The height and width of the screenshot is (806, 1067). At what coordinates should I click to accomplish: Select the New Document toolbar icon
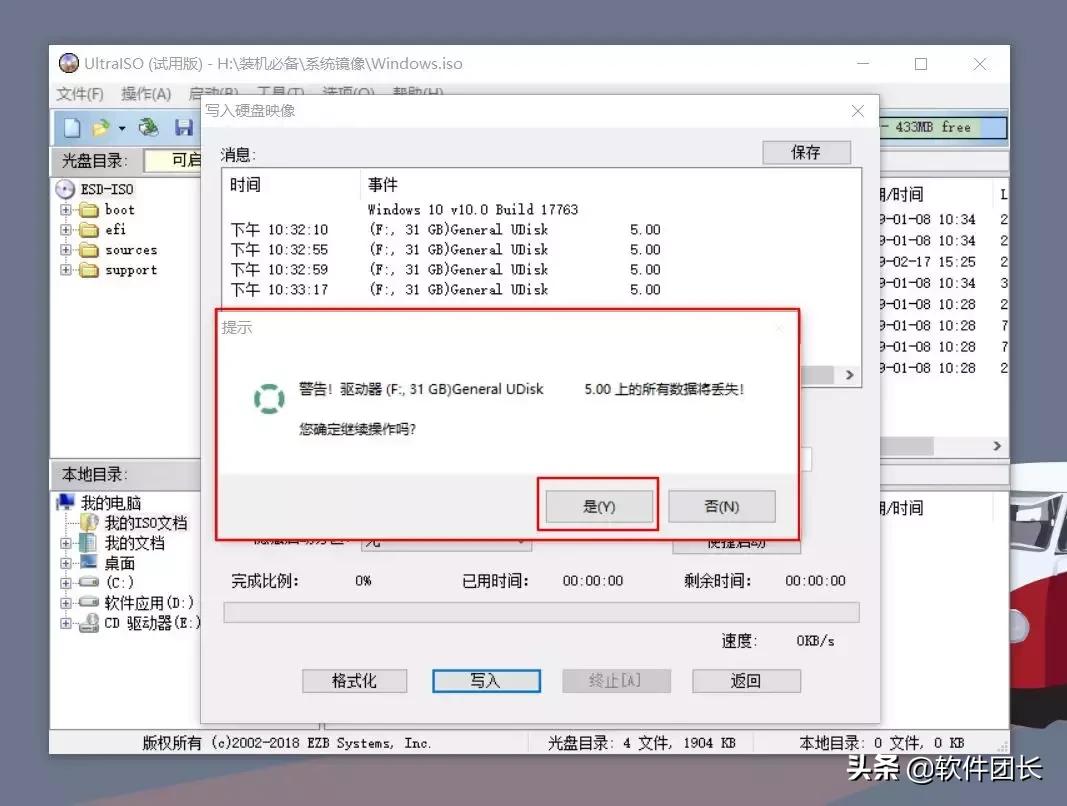pos(71,127)
